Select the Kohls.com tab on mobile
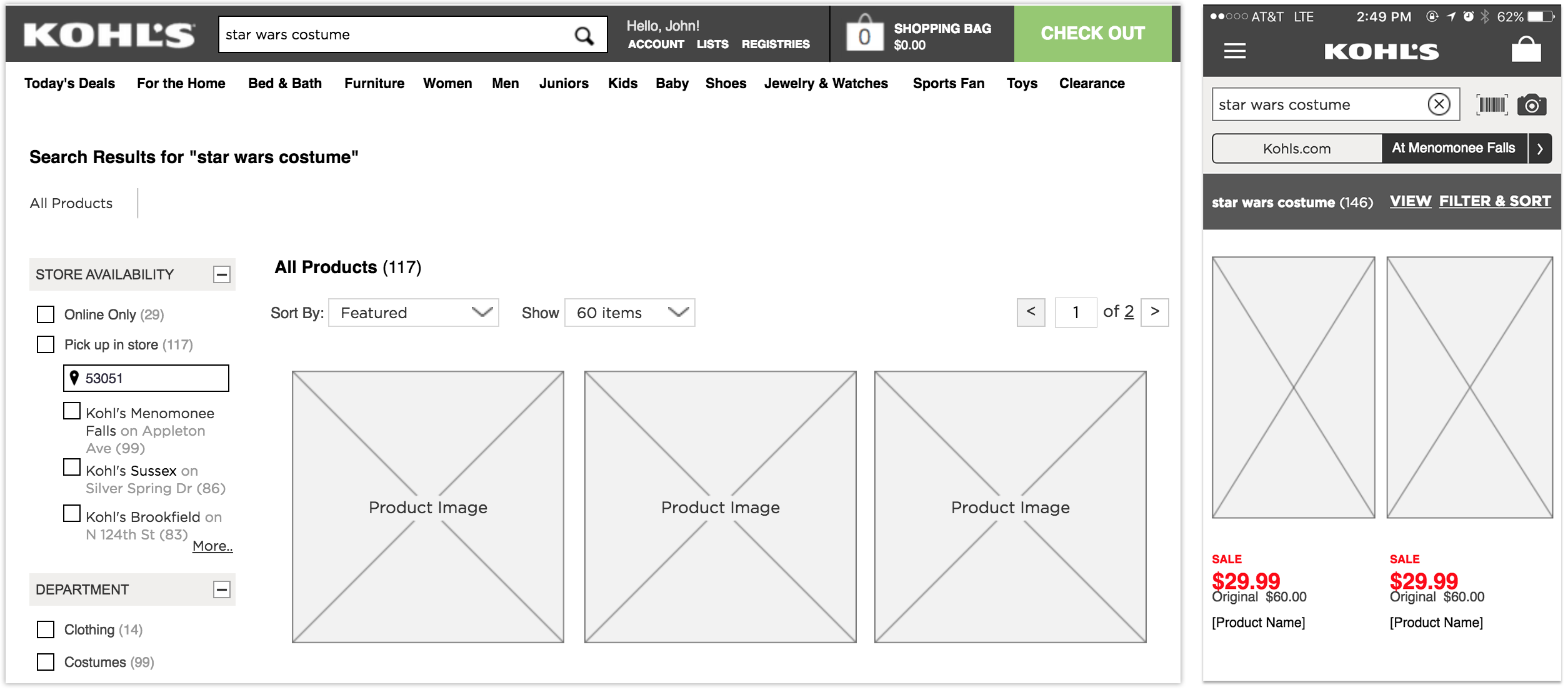This screenshot has width=1568, height=692. click(1297, 149)
